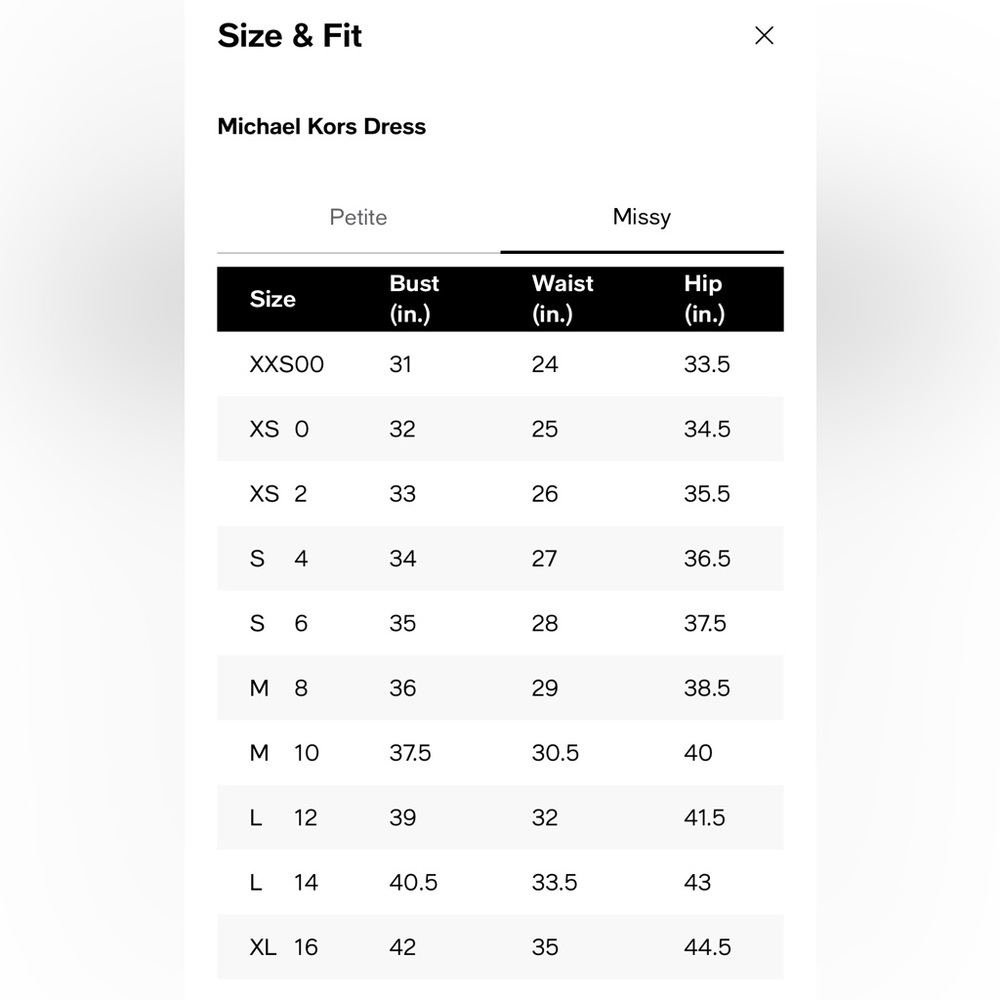Select the S 4 size row
1000x1000 pixels.
pos(501,558)
